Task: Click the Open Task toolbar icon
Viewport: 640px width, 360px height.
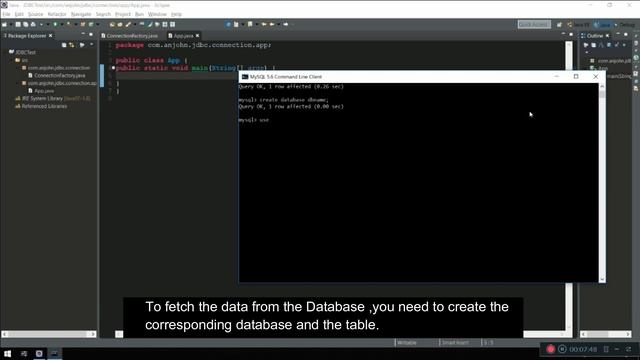Action: [x=120, y=24]
